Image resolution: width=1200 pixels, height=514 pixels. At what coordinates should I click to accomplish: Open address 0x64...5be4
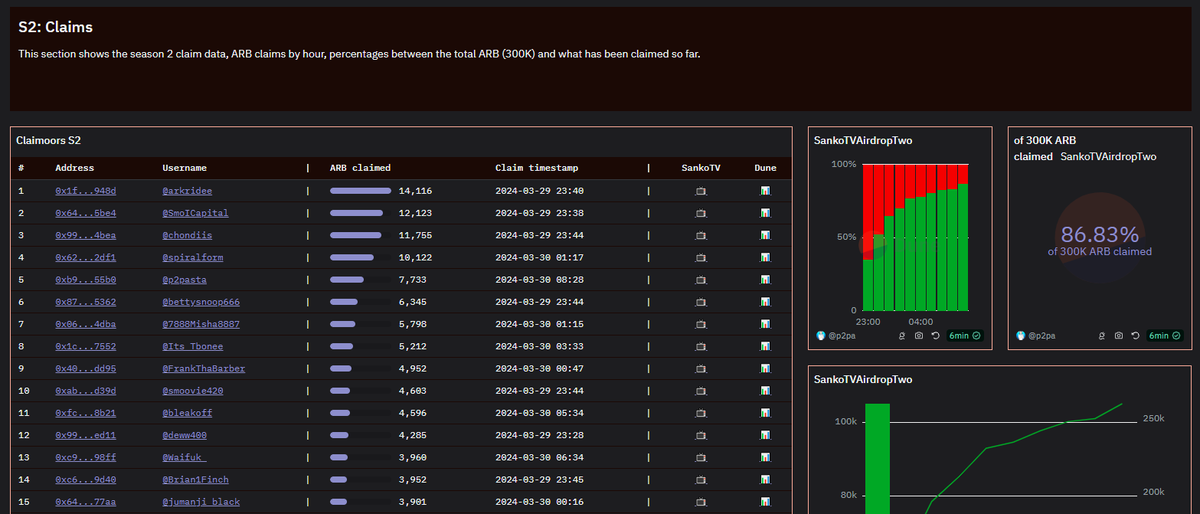tap(86, 213)
